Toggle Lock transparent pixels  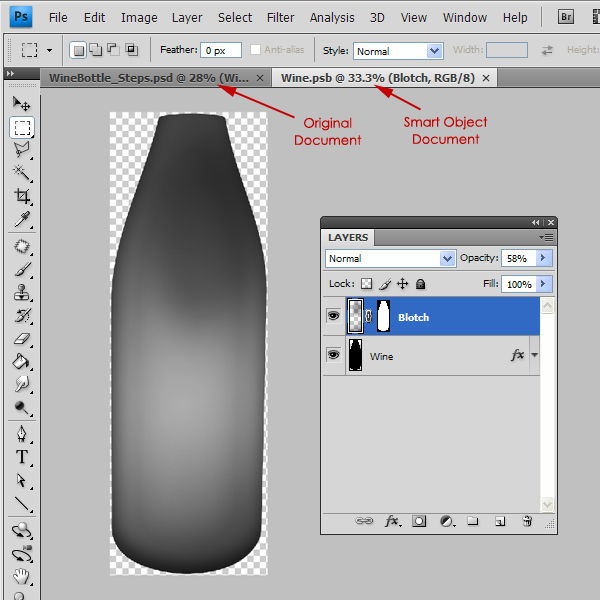(367, 284)
